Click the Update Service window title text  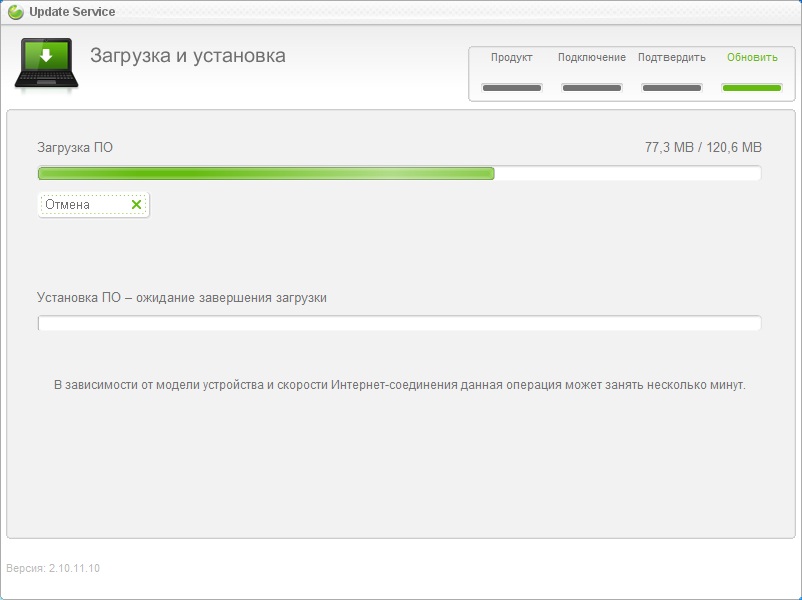[72, 12]
